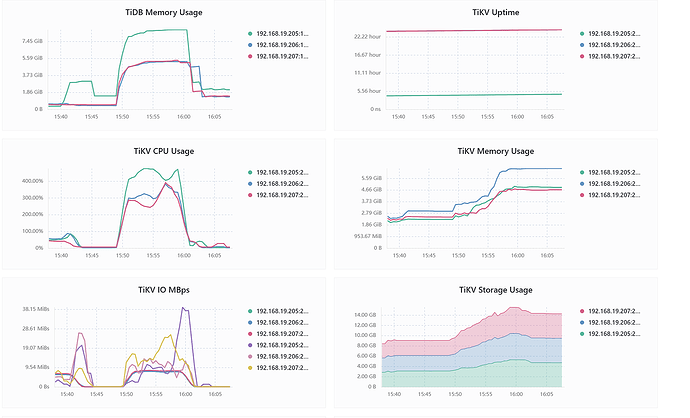Click blue color dot in TiKV Memory Usage legend

click(x=582, y=184)
